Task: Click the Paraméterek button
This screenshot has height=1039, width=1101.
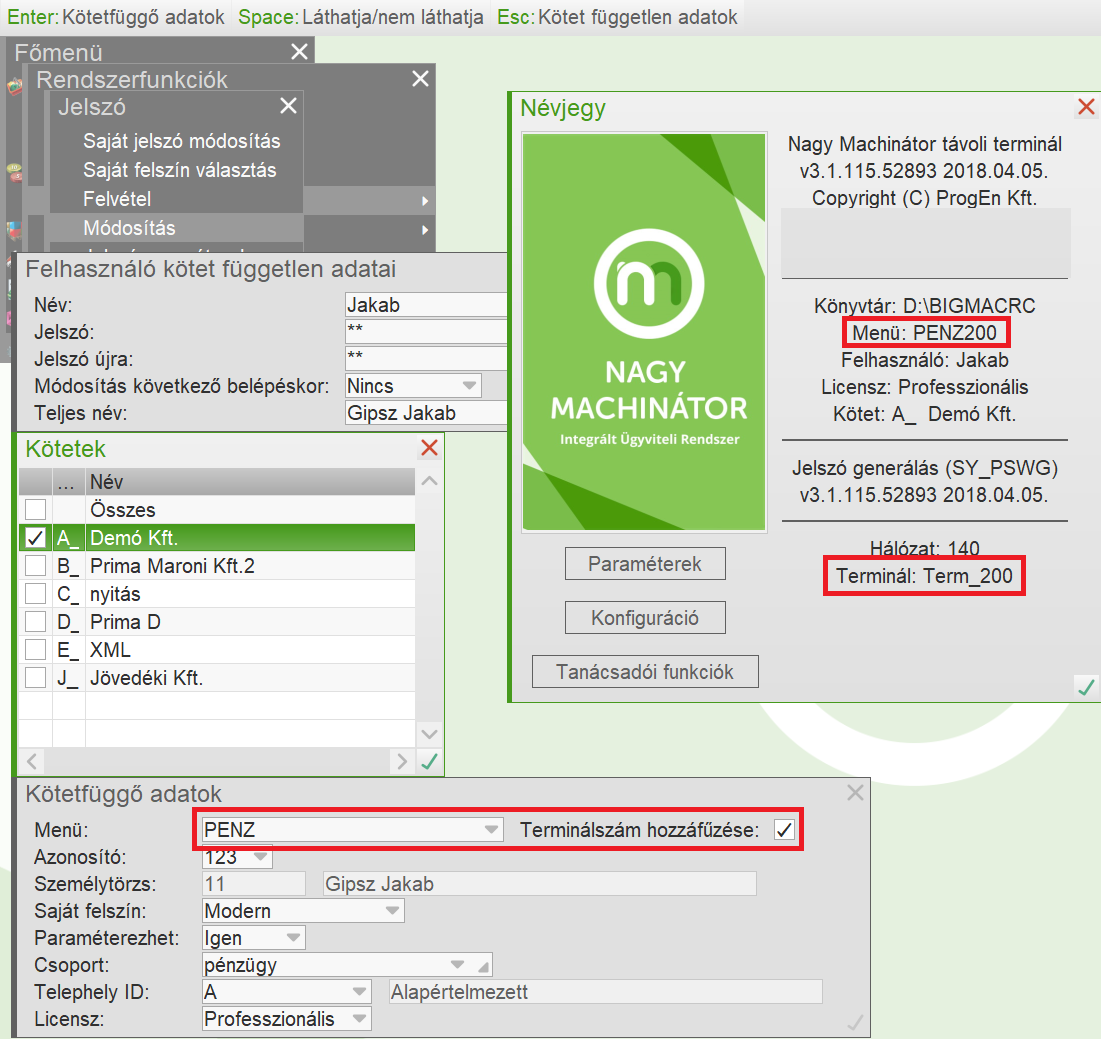Action: coord(645,564)
